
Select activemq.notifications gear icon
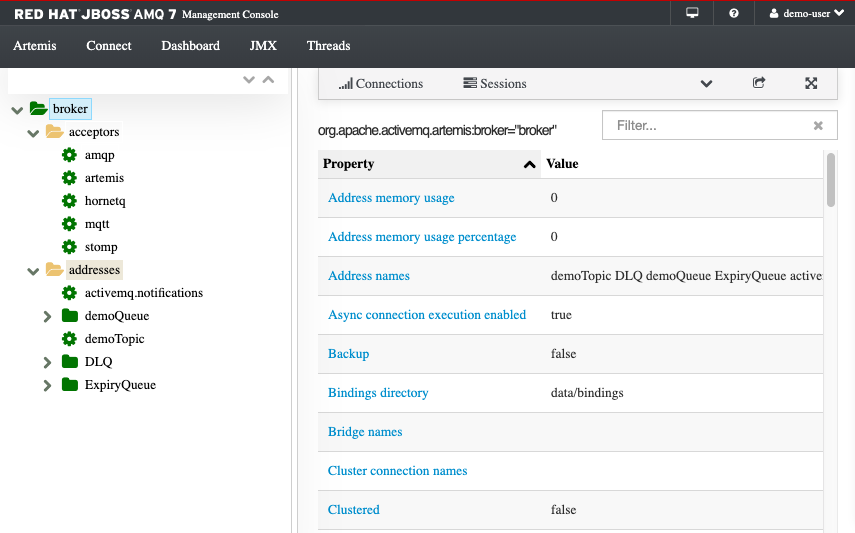[69, 293]
